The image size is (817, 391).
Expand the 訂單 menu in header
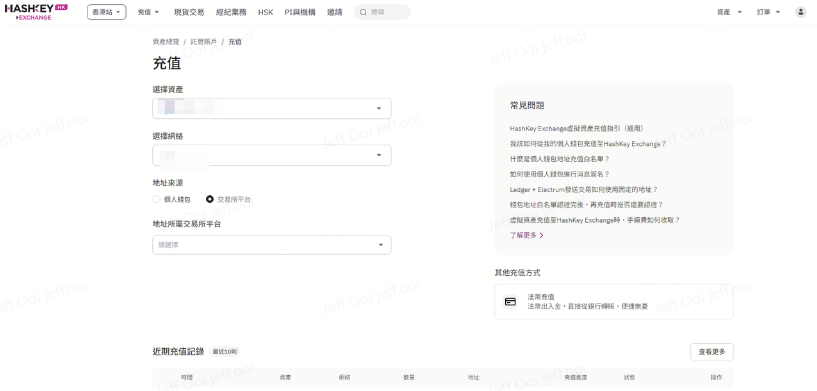pos(769,12)
